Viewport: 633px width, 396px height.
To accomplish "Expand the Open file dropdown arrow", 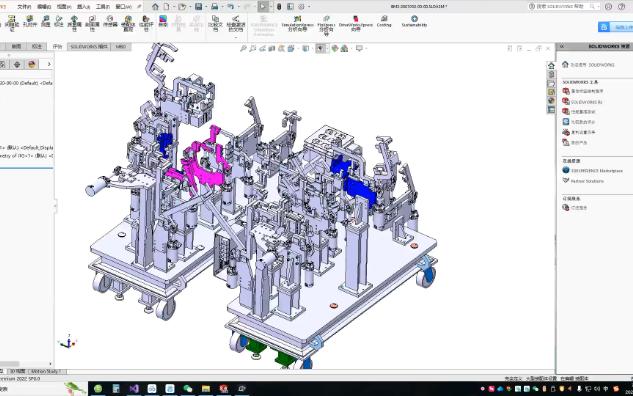I will coord(190,6).
